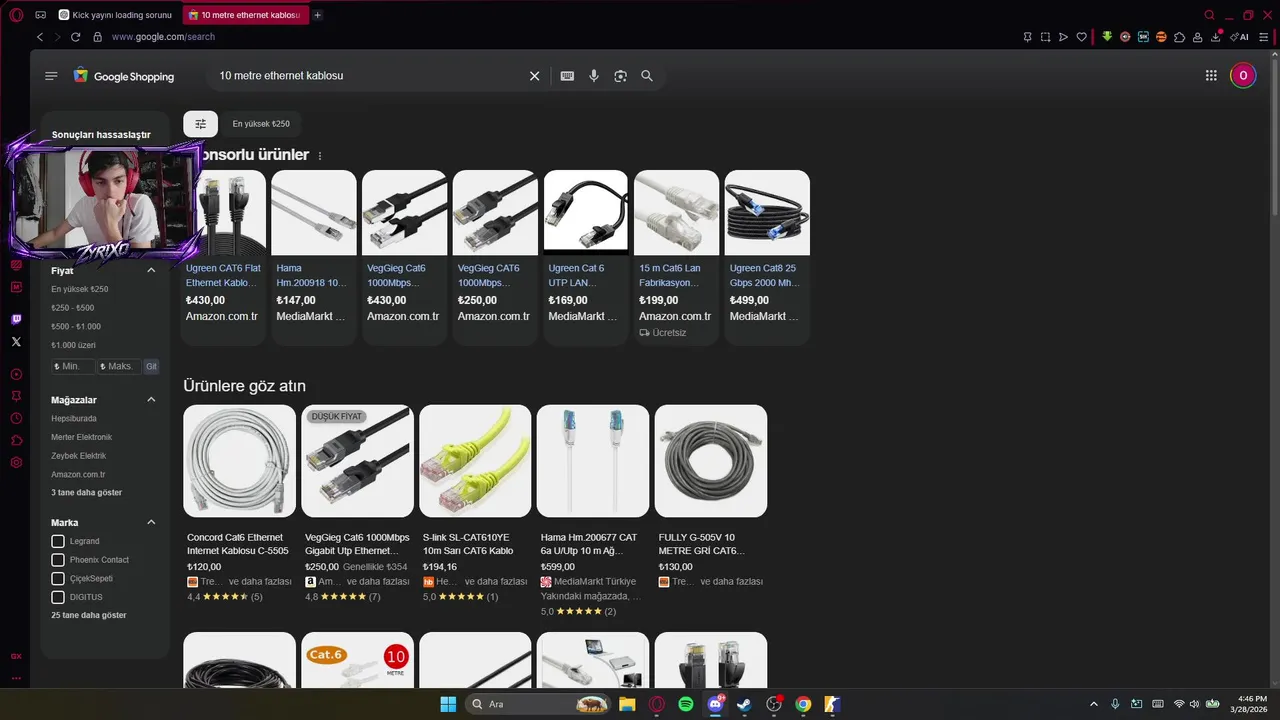Viewport: 1280px width, 720px height.
Task: Go back to the previous page
Action: coord(40,37)
